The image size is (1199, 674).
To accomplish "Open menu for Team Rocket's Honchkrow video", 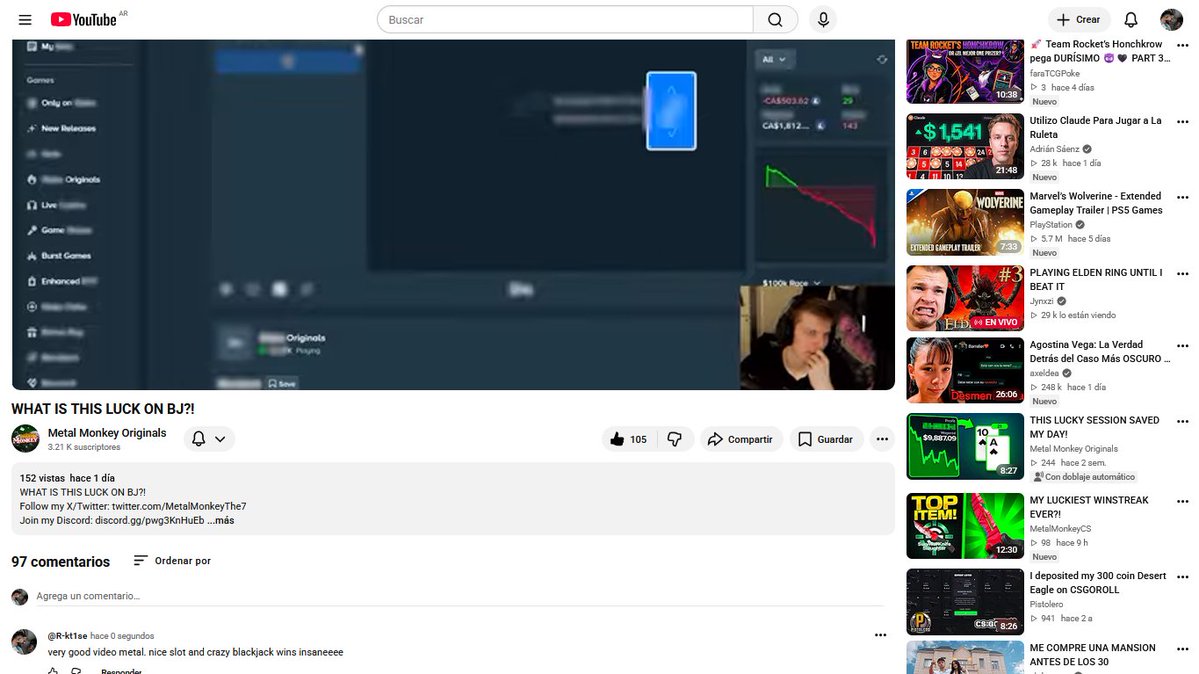I will (1183, 45).
